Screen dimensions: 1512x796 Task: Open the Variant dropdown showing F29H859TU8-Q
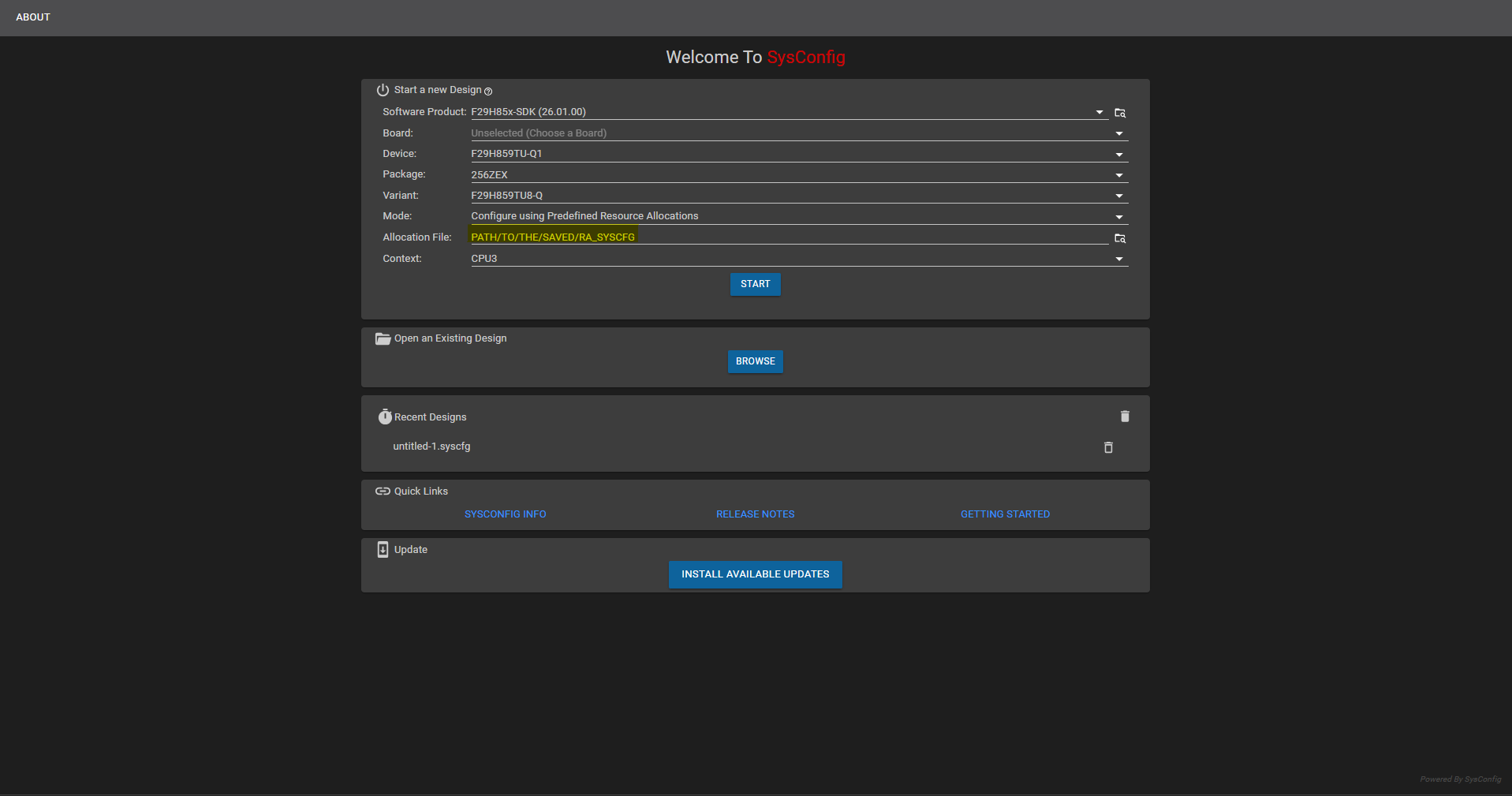(800, 196)
